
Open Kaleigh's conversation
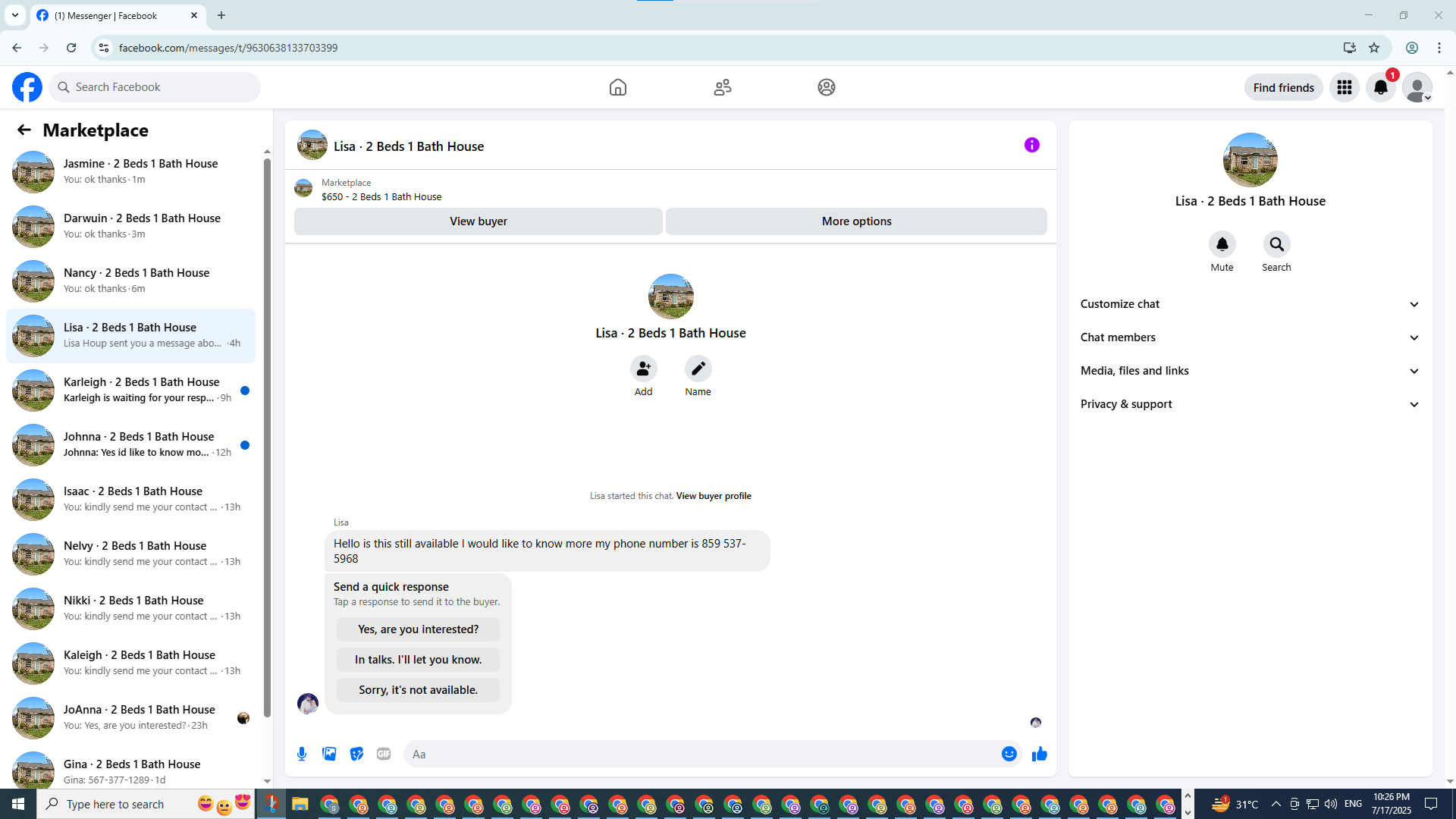(x=130, y=663)
